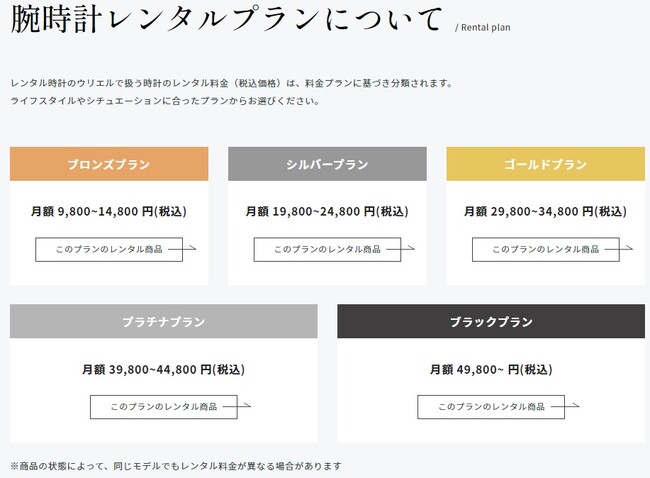650x478 pixels.
Task: Click the arrow beside Platinum plan button
Action: coord(243,406)
